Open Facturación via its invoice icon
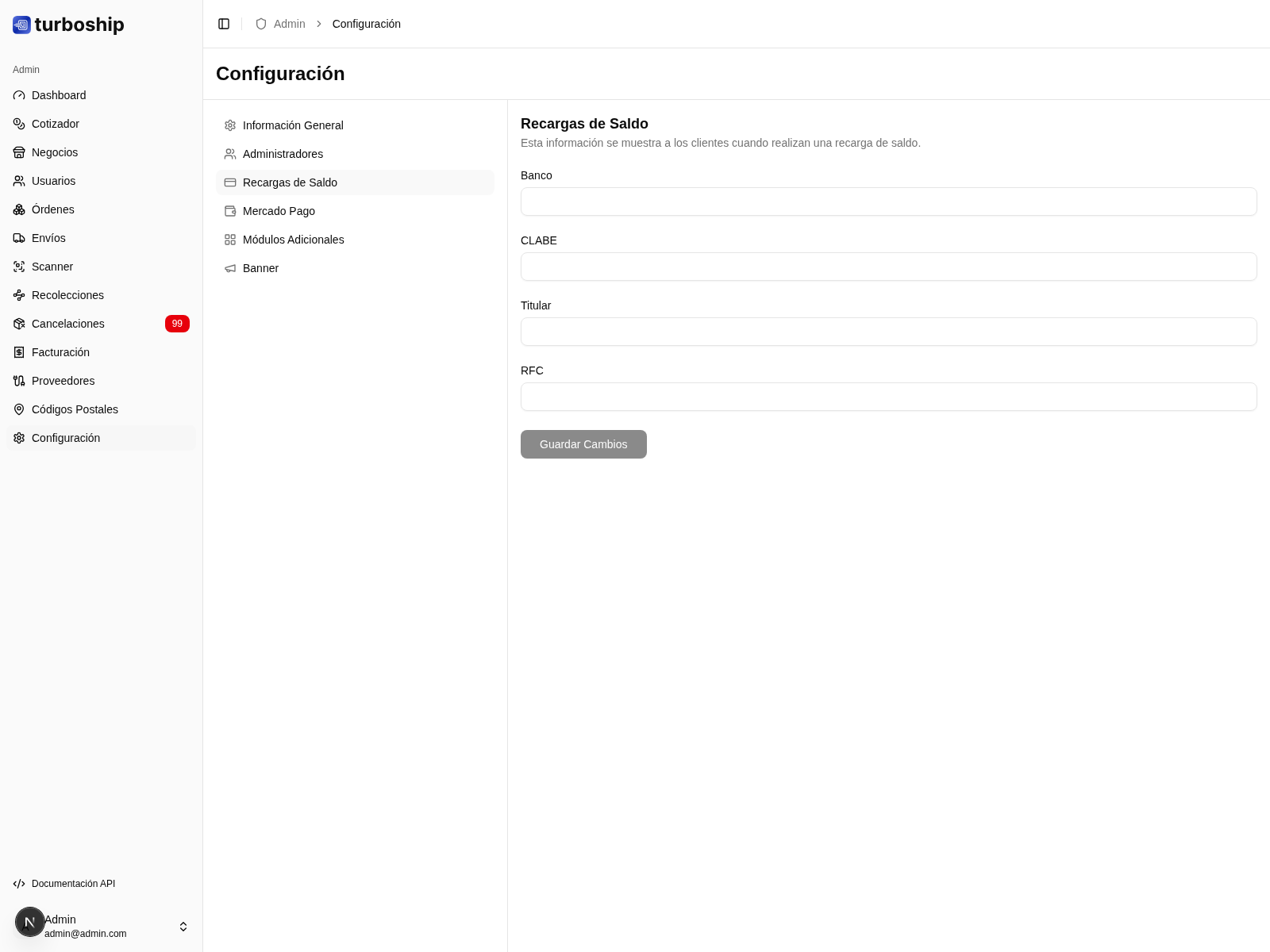1270x952 pixels. 19,352
